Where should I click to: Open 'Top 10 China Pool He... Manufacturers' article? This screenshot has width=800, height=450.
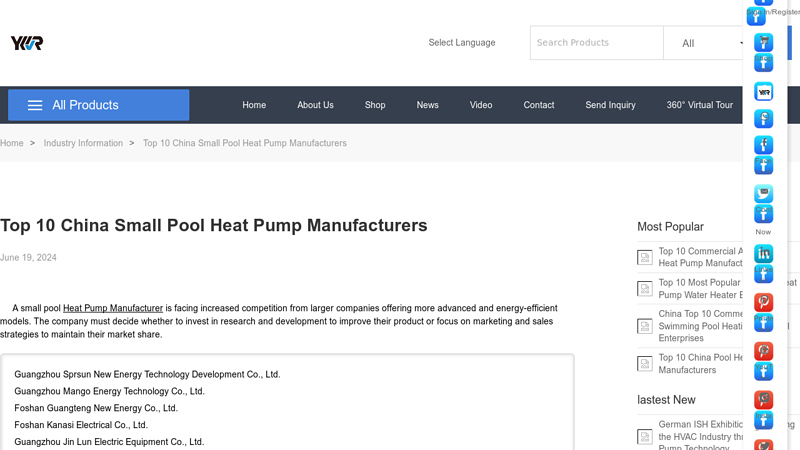[x=701, y=364]
